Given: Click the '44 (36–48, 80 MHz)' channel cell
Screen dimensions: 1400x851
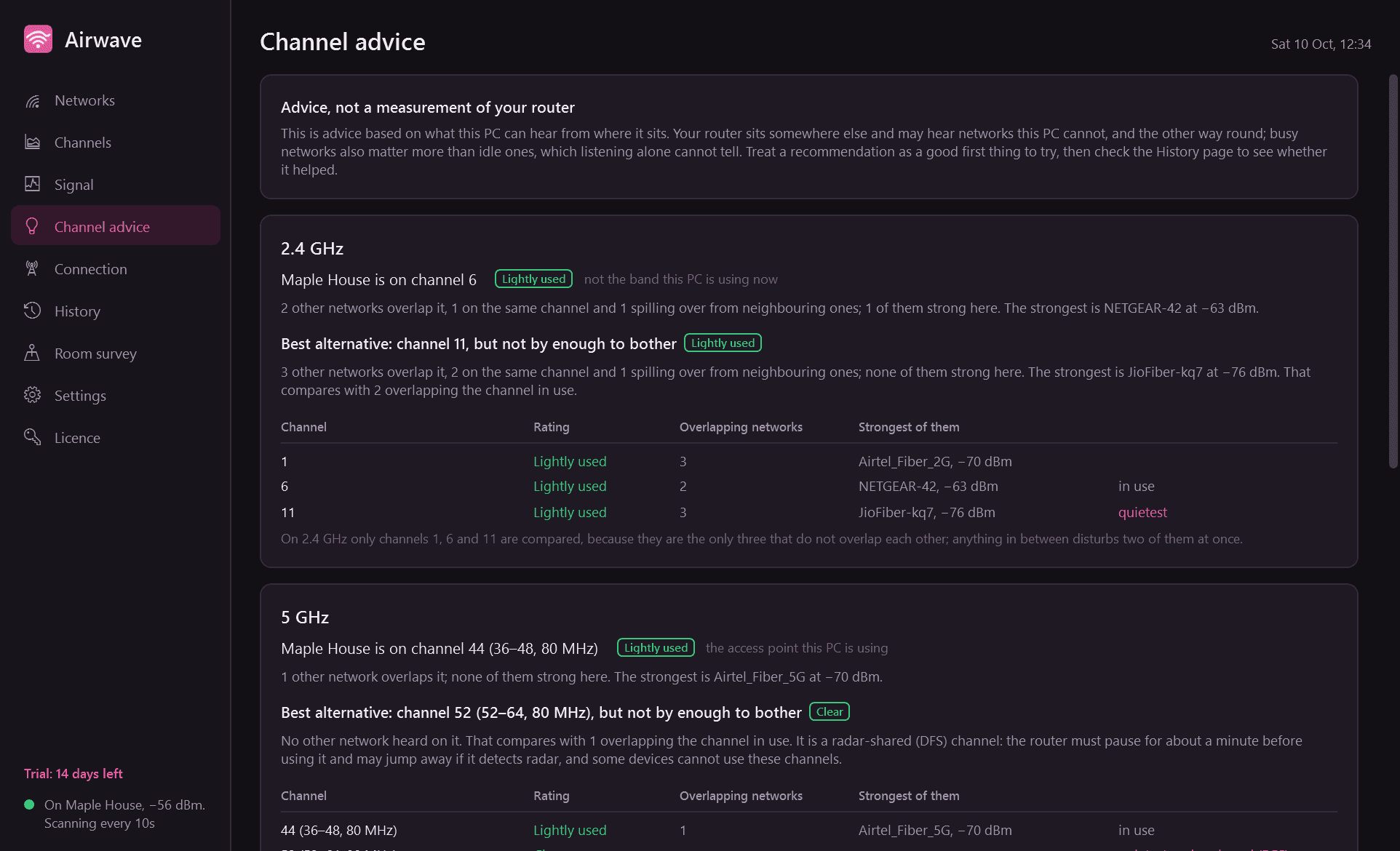Looking at the screenshot, I should pyautogui.click(x=339, y=831).
